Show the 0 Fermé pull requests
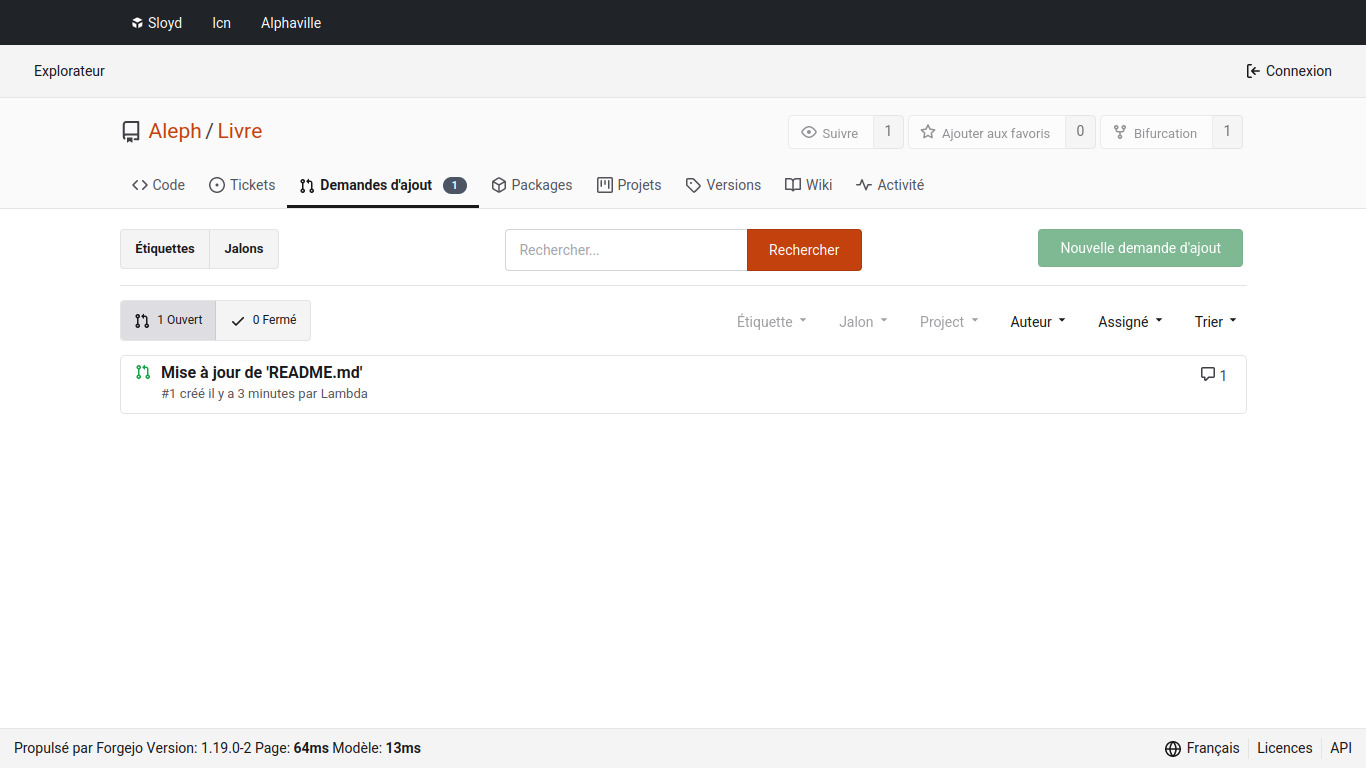The height and width of the screenshot is (768, 1366). tap(263, 320)
